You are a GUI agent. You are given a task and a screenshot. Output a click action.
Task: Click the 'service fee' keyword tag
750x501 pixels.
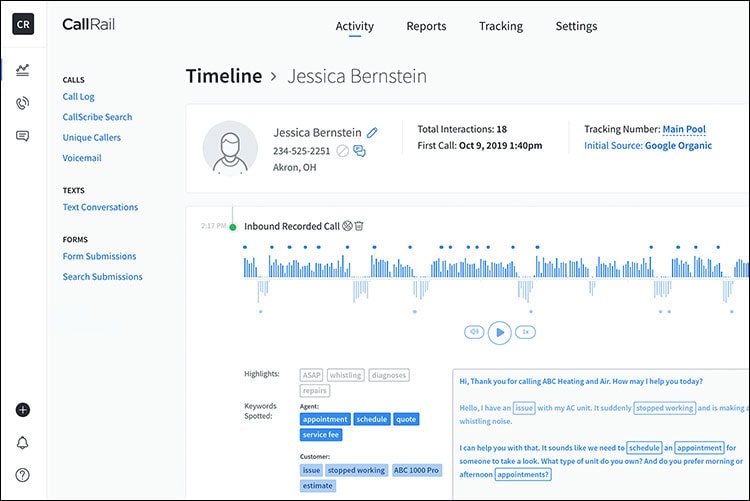(x=321, y=434)
